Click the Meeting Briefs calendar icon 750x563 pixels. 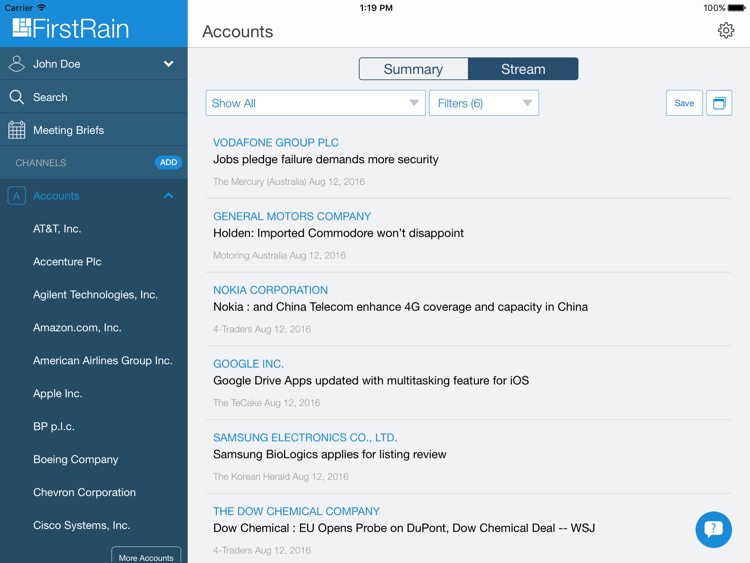[16, 130]
